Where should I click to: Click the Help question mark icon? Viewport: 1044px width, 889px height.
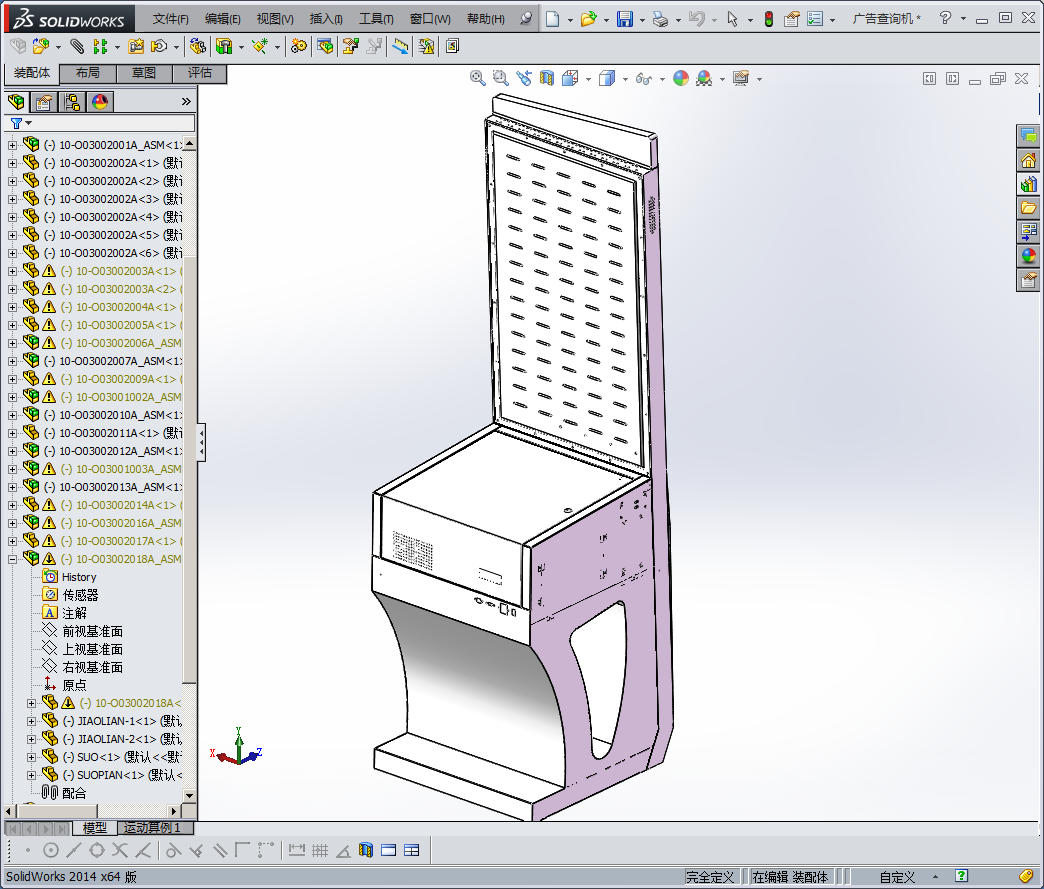pos(945,18)
